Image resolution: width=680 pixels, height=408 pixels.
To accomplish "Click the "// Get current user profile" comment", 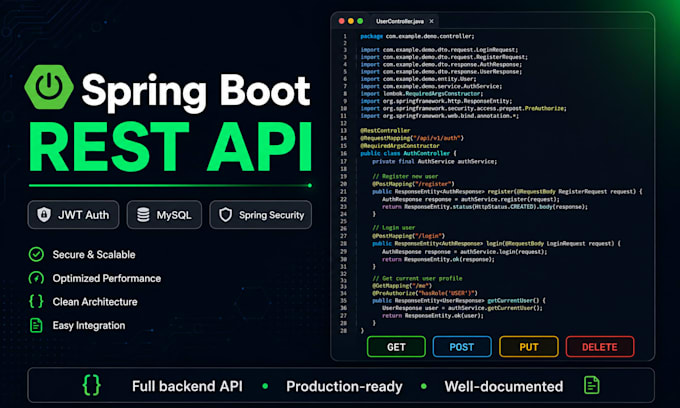I will (x=417, y=278).
